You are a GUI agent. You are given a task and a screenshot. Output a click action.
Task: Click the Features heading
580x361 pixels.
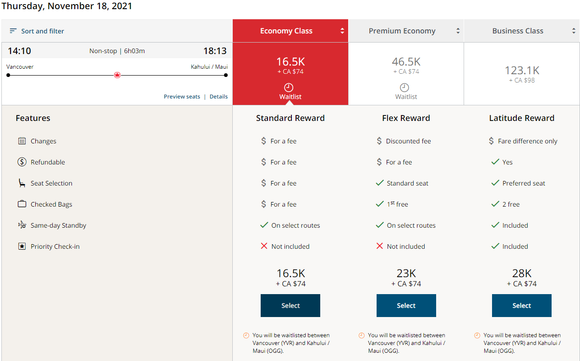click(33, 118)
